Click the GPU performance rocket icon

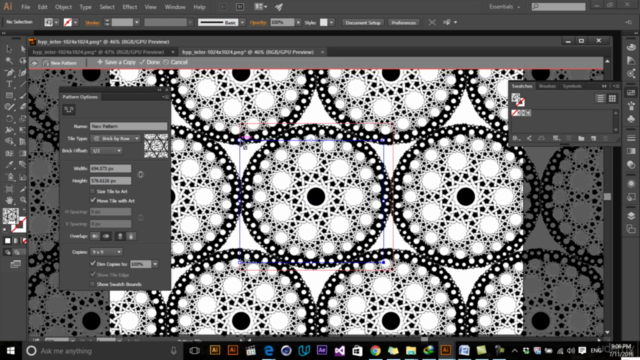pyautogui.click(x=279, y=7)
